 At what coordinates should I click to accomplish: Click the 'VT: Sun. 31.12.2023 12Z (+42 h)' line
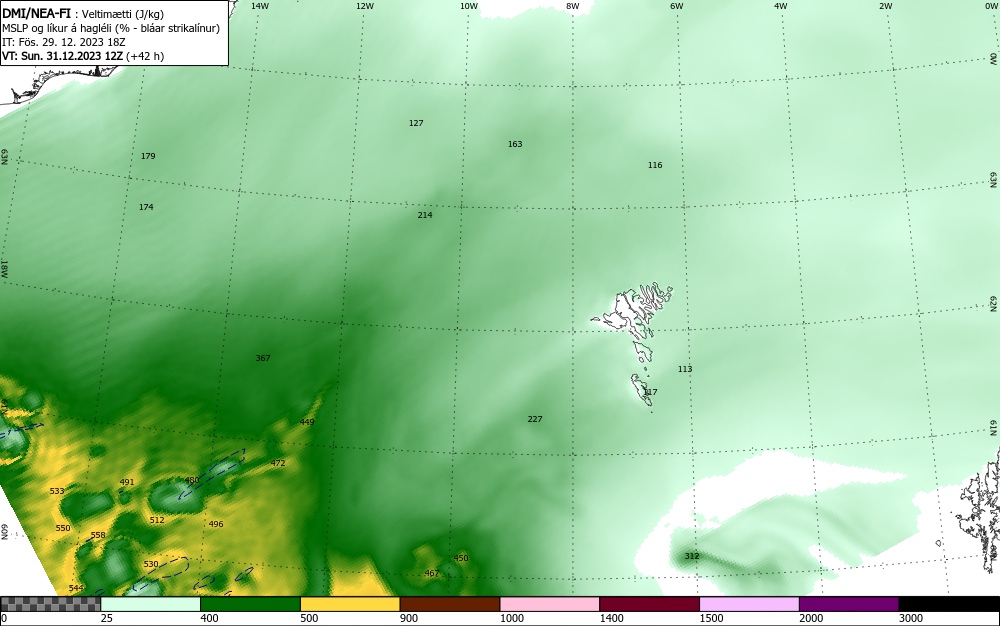83,56
